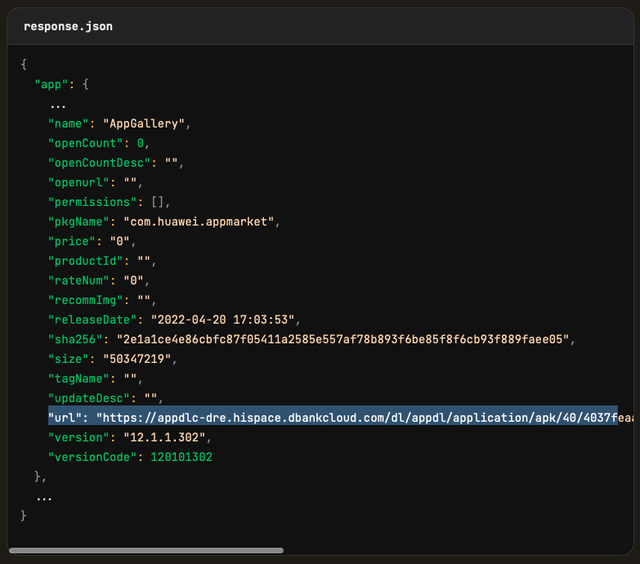Click the response.json file tab title
Viewport: 640px width, 564px height.
[x=68, y=26]
